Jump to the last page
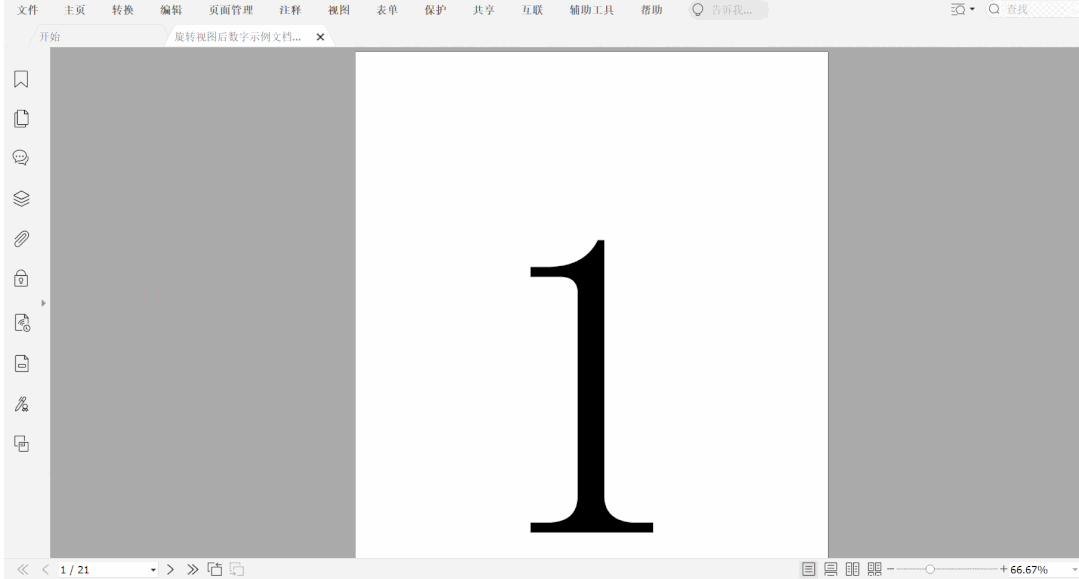1079x579 pixels. coord(192,569)
